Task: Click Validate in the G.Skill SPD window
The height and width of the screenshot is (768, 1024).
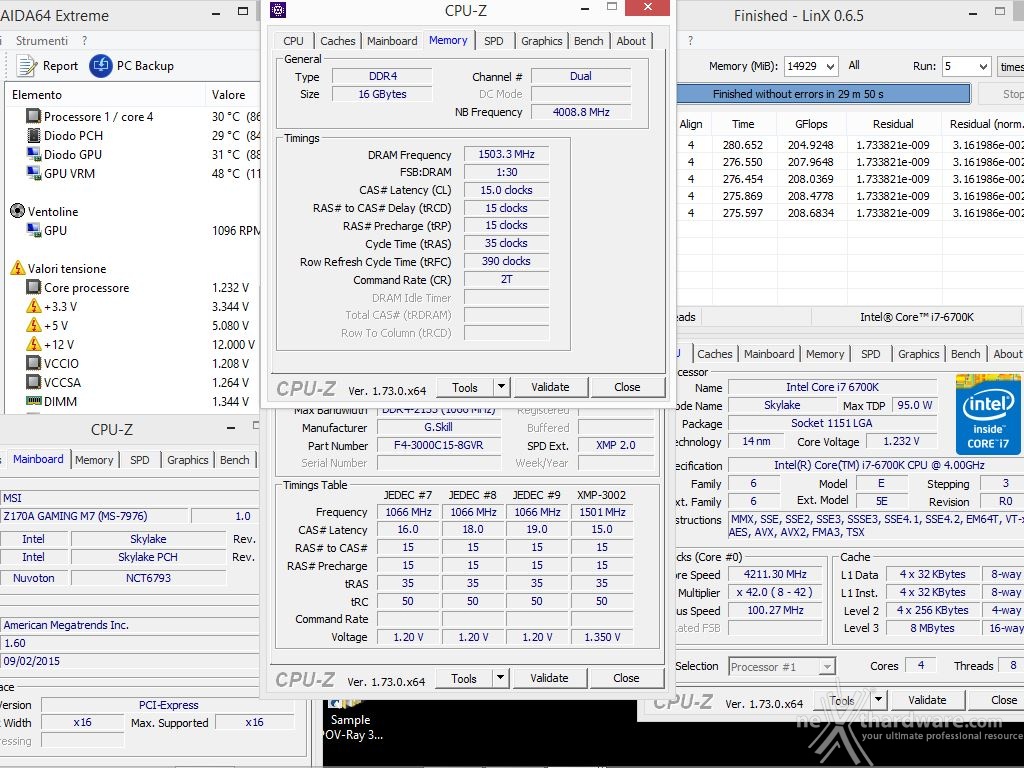Action: tap(549, 678)
